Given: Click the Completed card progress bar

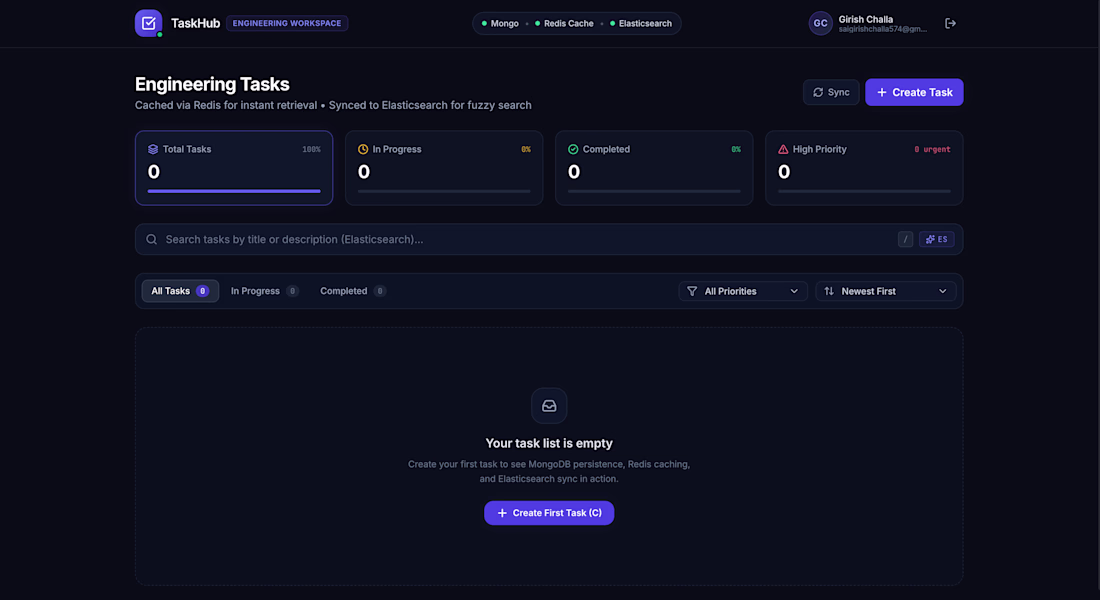Looking at the screenshot, I should pos(654,191).
